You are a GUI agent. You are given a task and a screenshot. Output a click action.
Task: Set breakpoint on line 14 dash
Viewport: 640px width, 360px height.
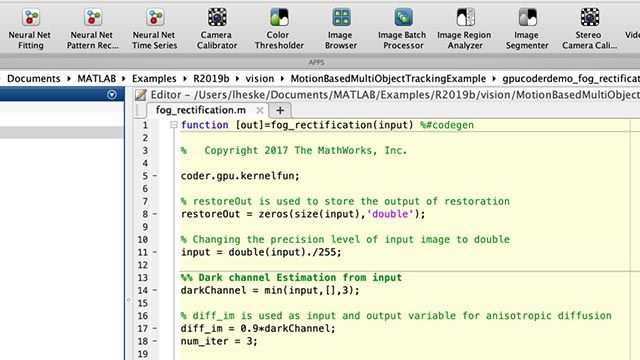155,290
